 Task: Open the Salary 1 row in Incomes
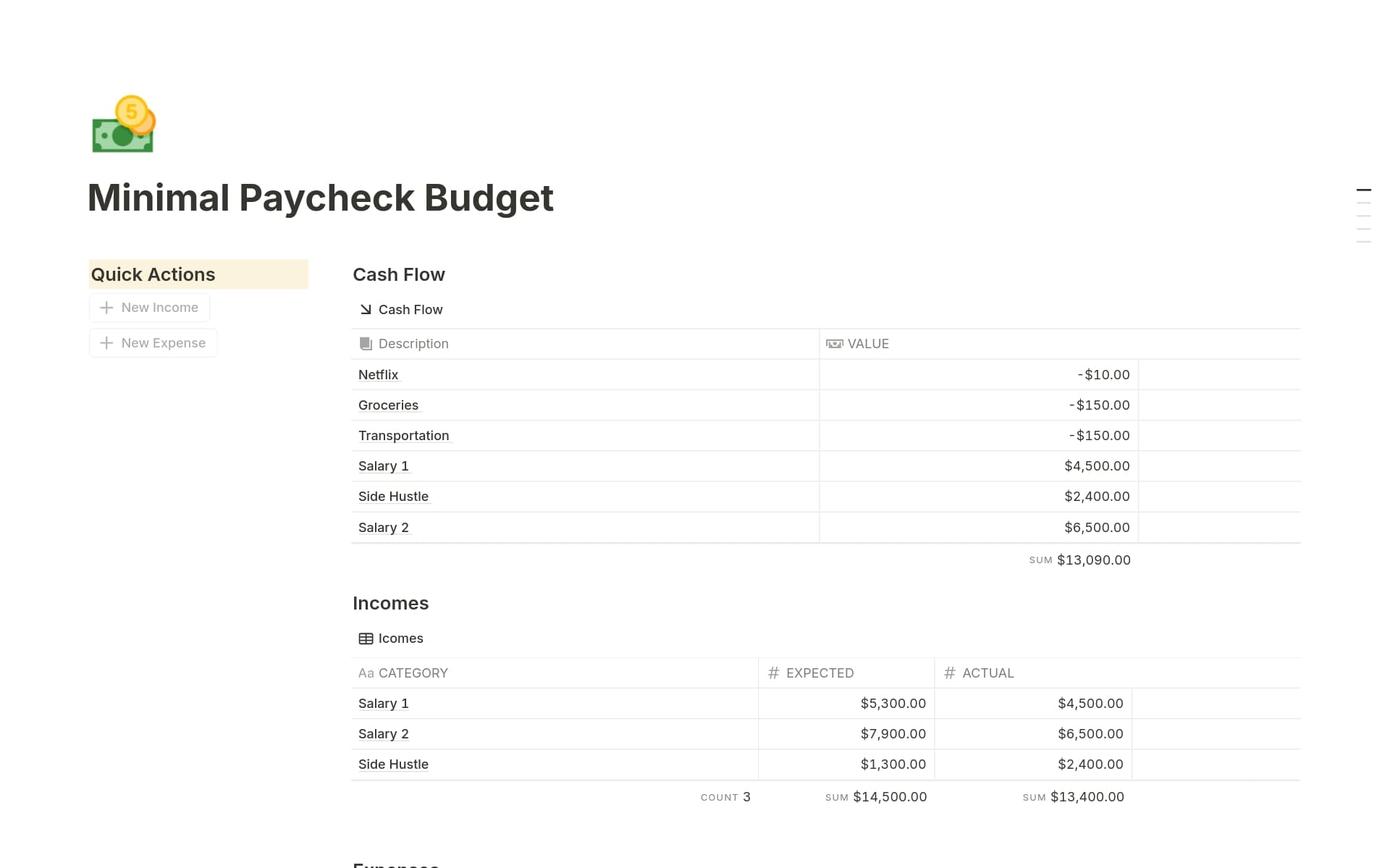(383, 703)
